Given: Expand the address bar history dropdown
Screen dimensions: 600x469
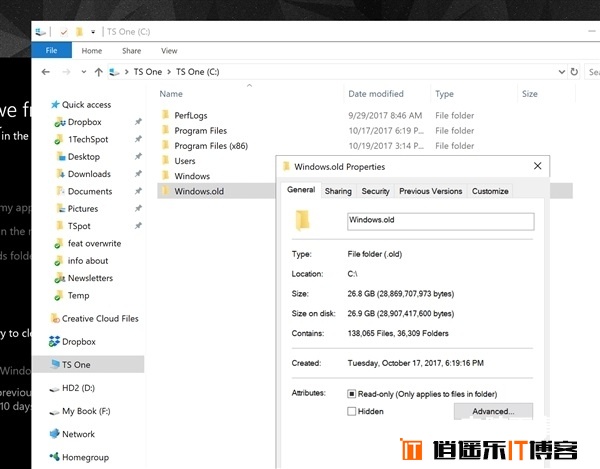Looking at the screenshot, I should click(x=561, y=72).
